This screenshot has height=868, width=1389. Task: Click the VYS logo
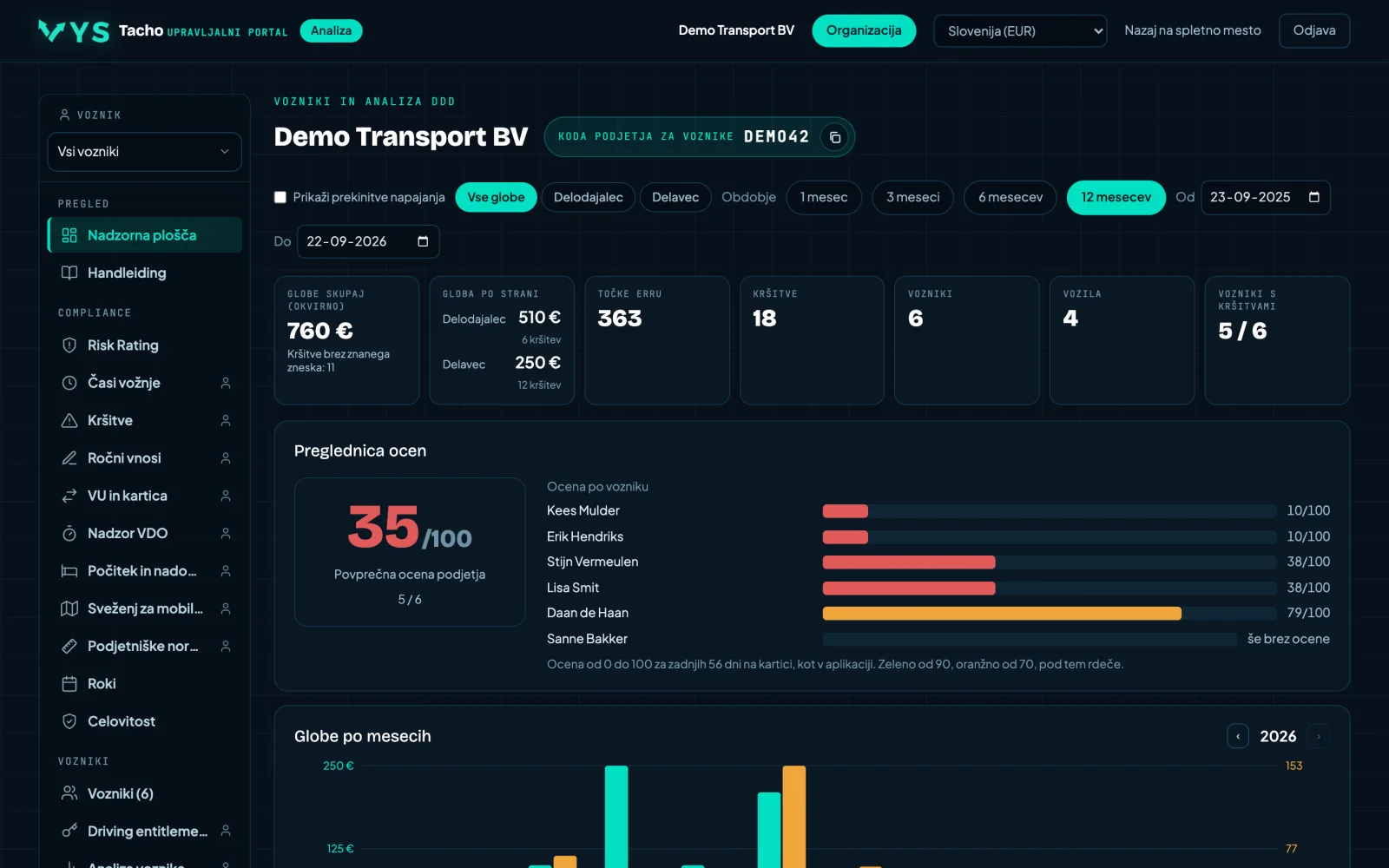(74, 31)
